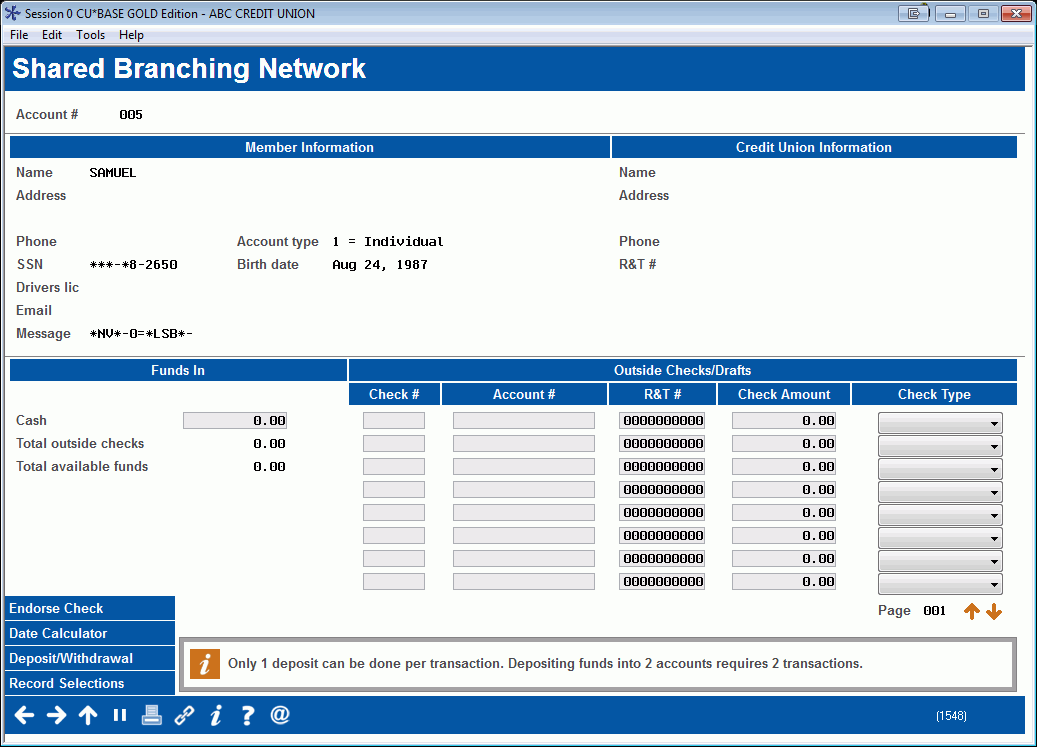The image size is (1037, 747).
Task: Click the page number 001
Action: [x=934, y=611]
